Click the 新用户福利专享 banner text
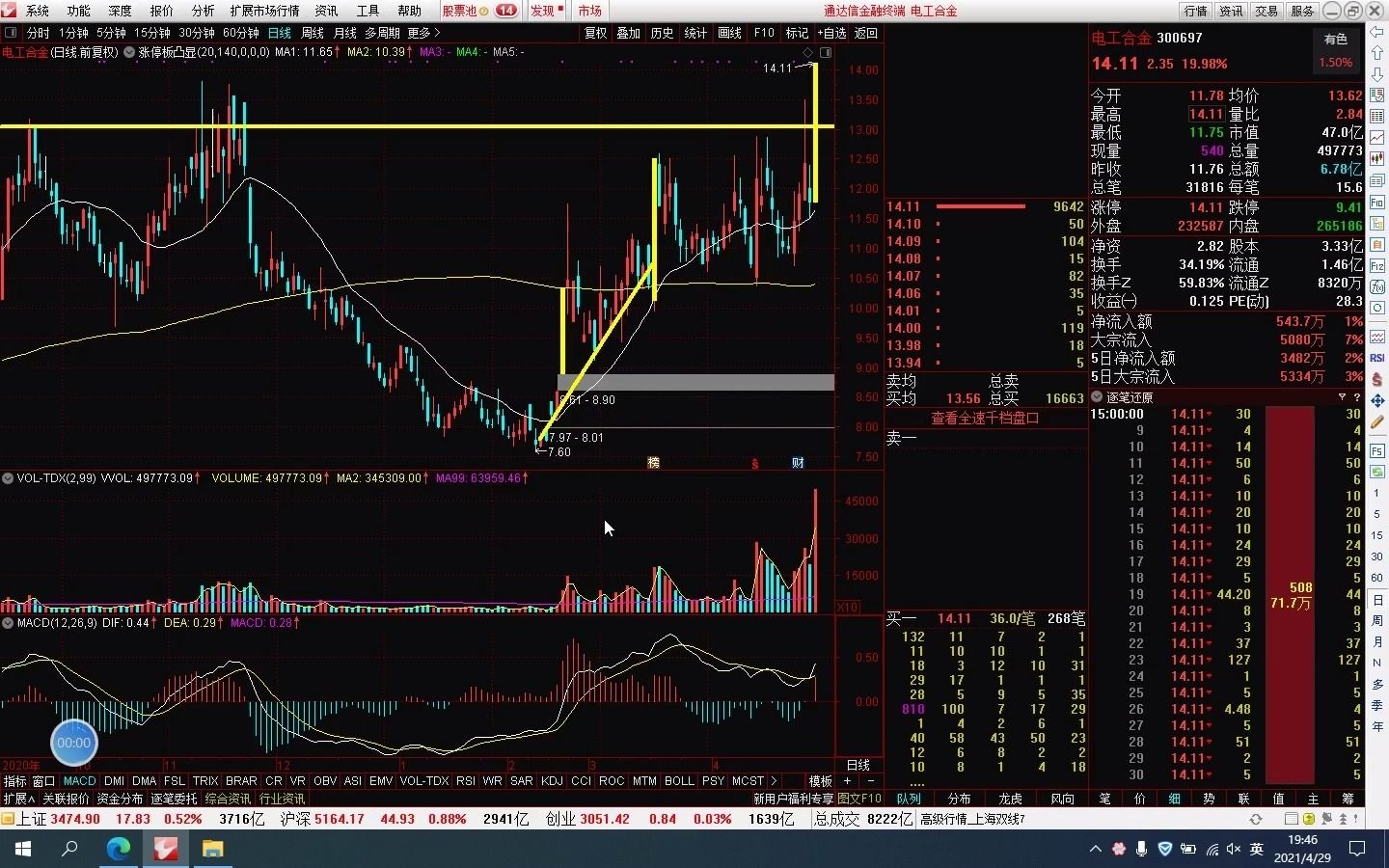The width and height of the screenshot is (1389, 868). click(x=793, y=799)
